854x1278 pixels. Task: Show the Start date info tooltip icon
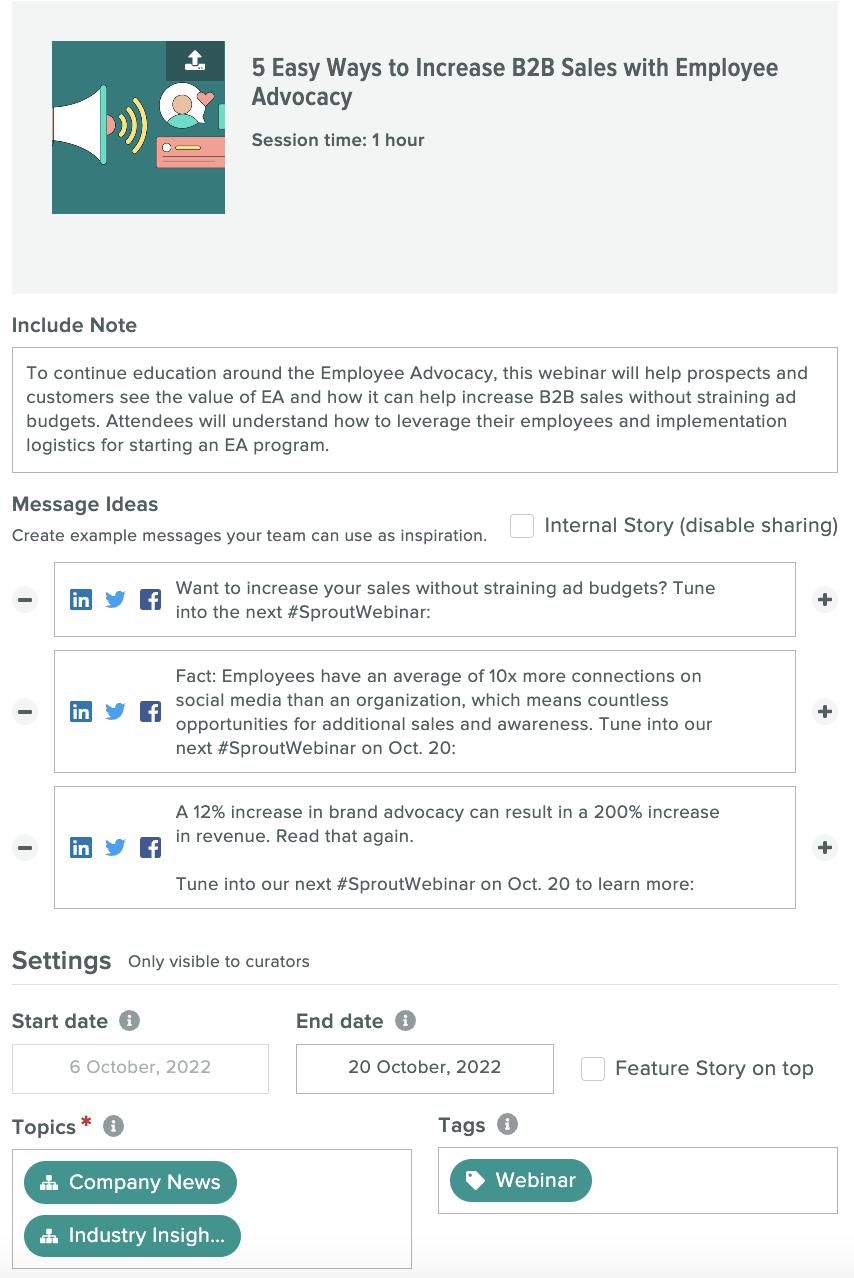coord(129,1021)
